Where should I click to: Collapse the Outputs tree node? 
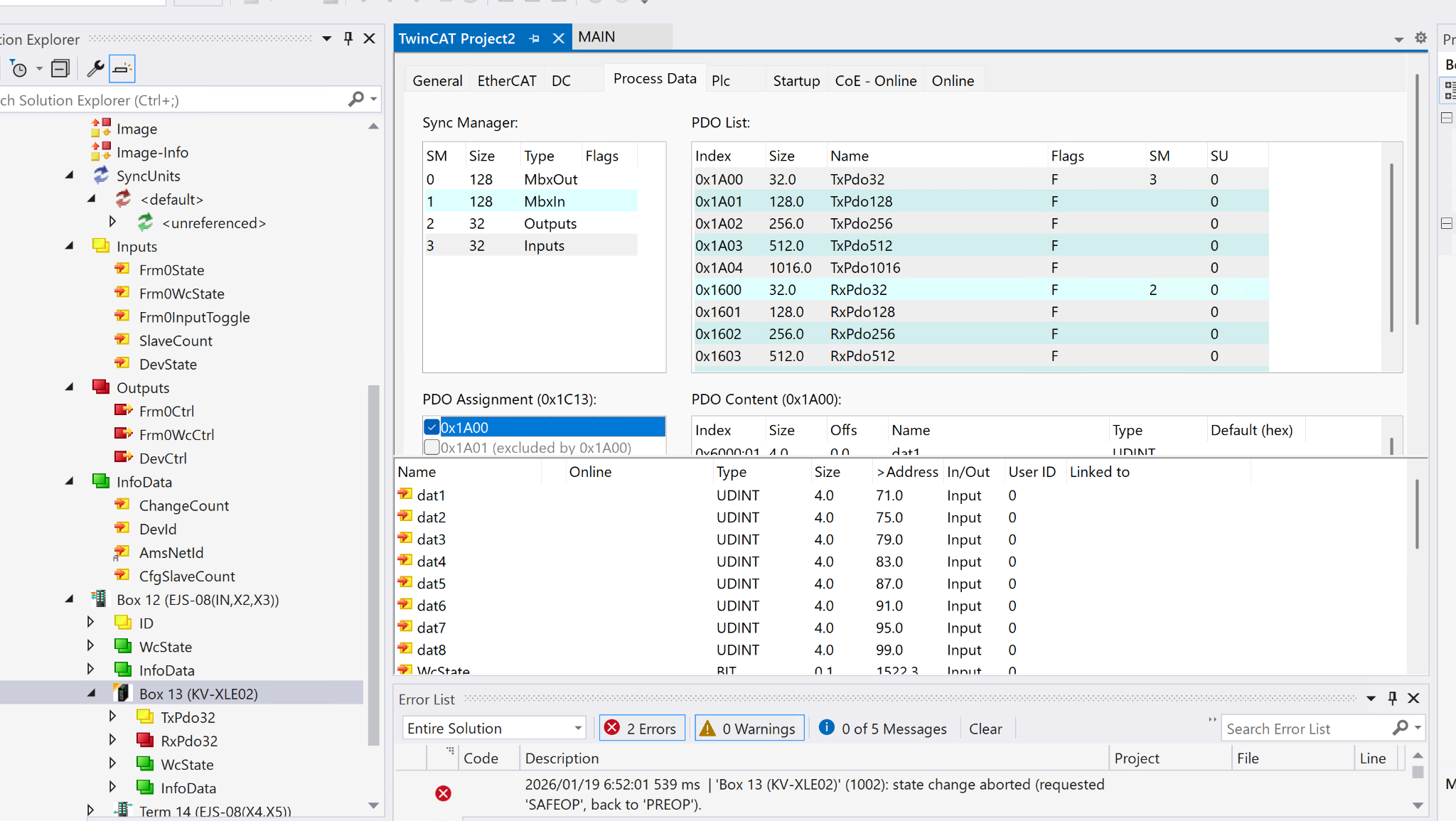pos(70,387)
